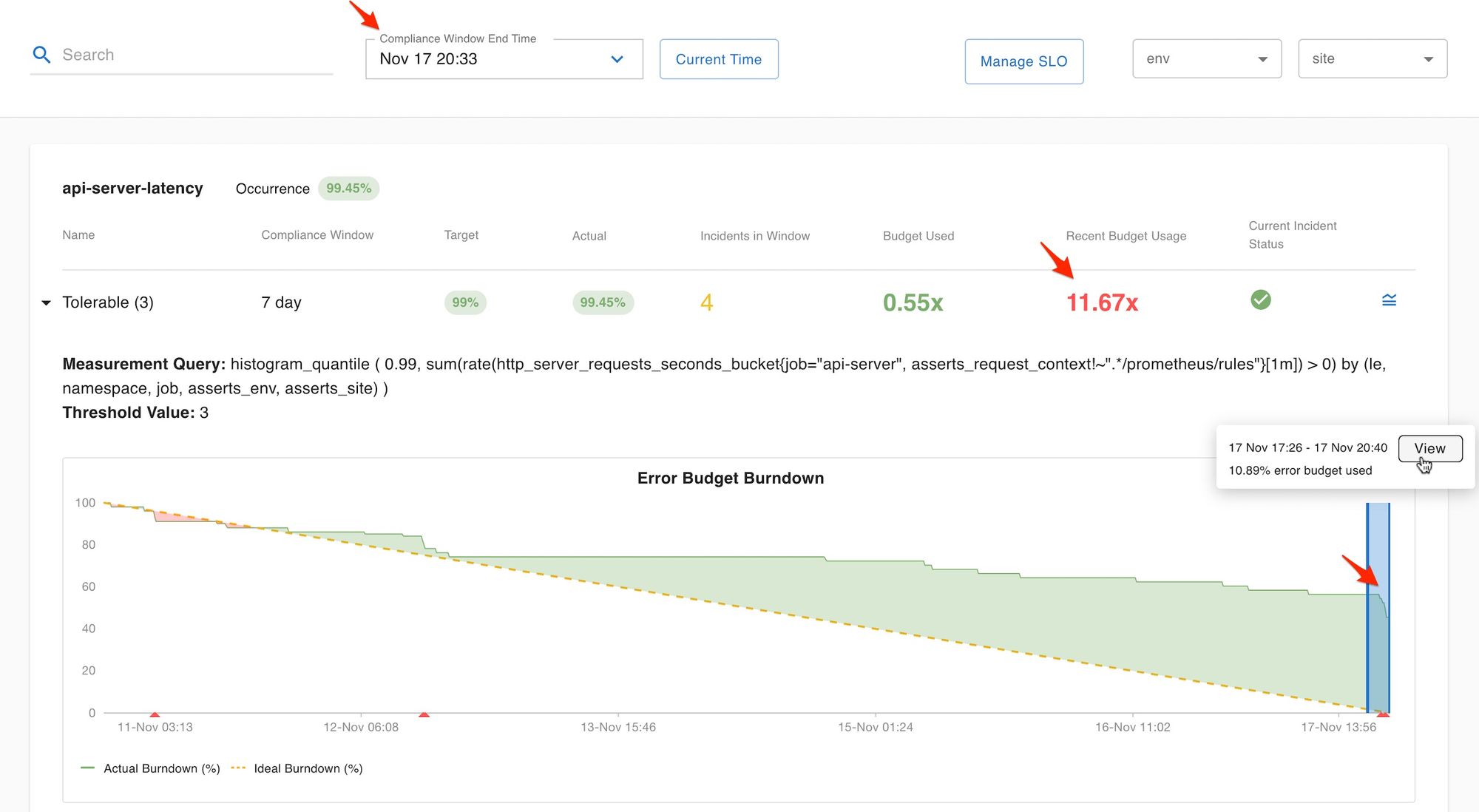
Task: Click the green incident status checkmark
Action: click(1260, 300)
